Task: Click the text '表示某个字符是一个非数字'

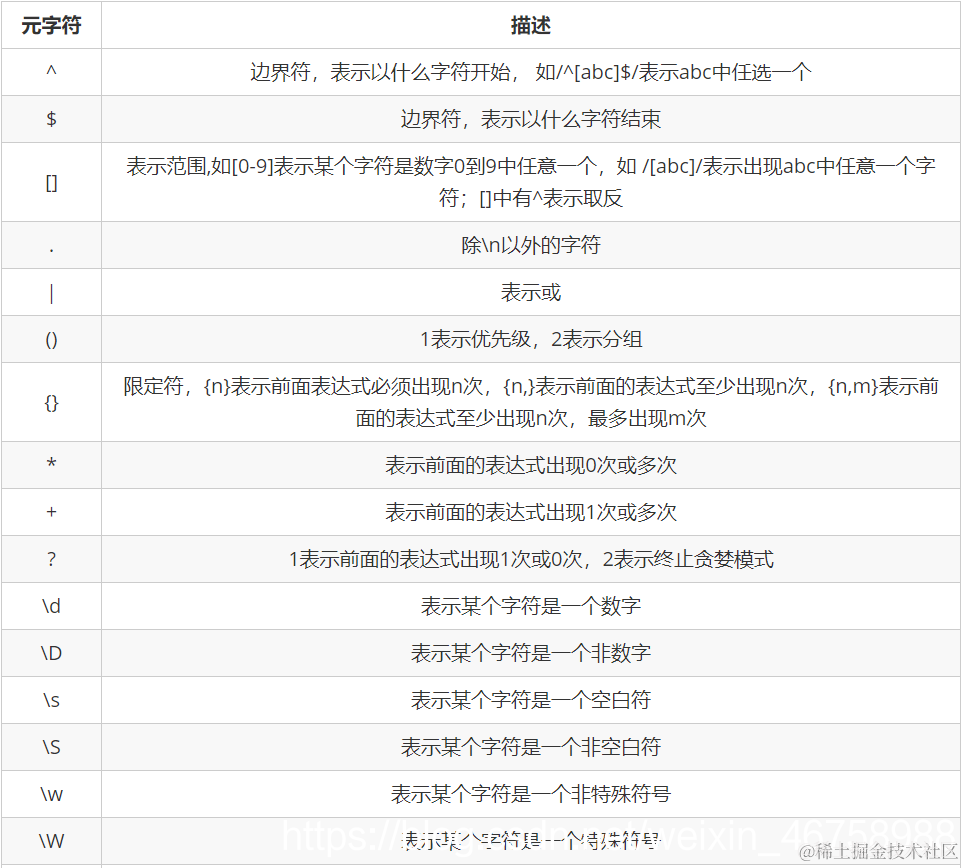Action: point(531,653)
